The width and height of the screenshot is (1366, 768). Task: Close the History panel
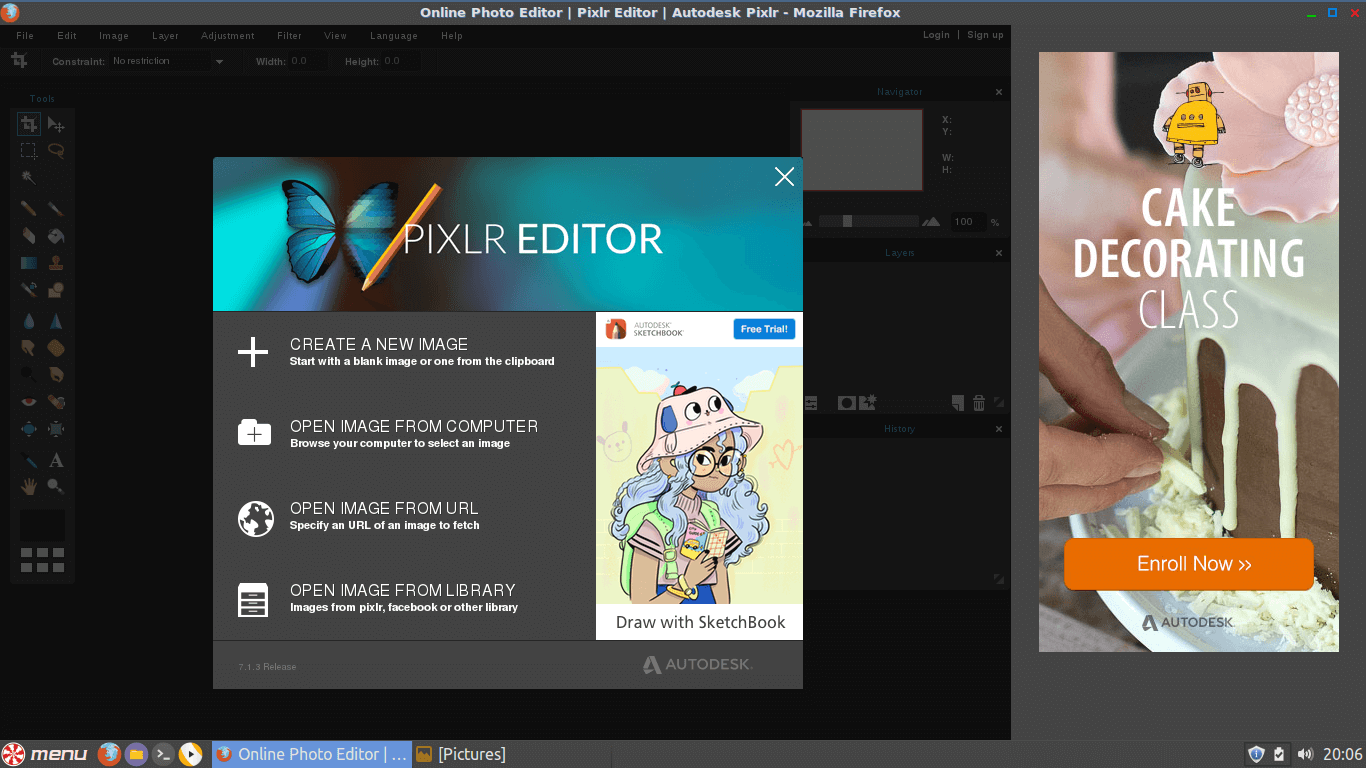[x=998, y=429]
